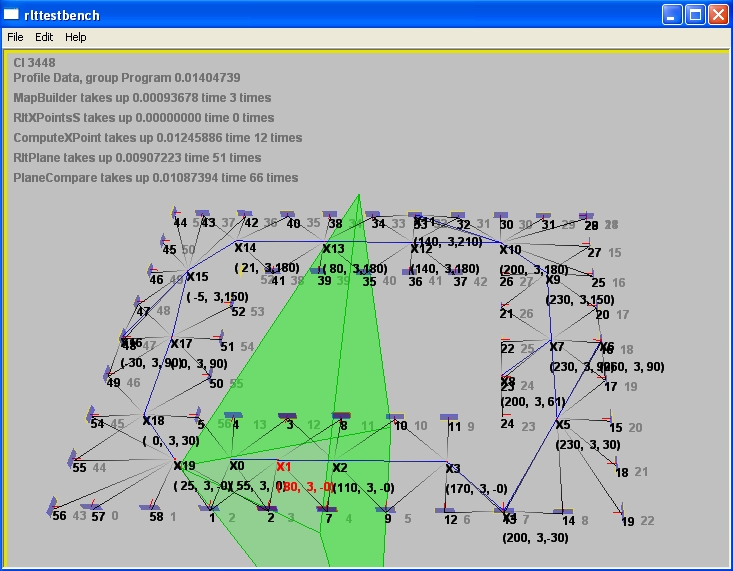Click the rlttestbench title bar icon
Screen dimensions: 733x571
point(12,14)
